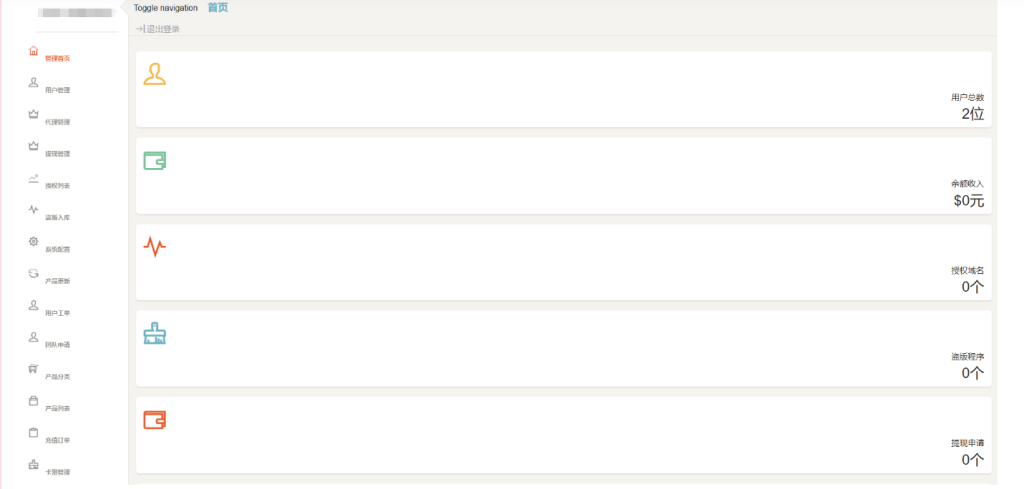Image resolution: width=1024 pixels, height=489 pixels.
Task: Open the 用户工单 sidebar menu item
Action: tap(57, 313)
